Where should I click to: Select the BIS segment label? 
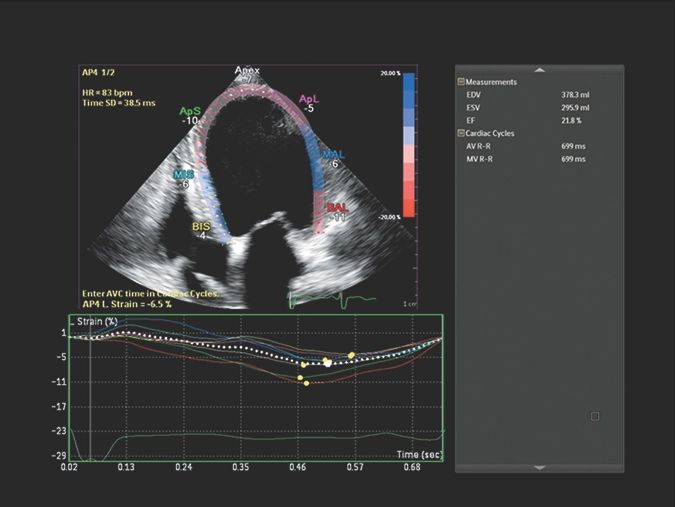click(202, 228)
